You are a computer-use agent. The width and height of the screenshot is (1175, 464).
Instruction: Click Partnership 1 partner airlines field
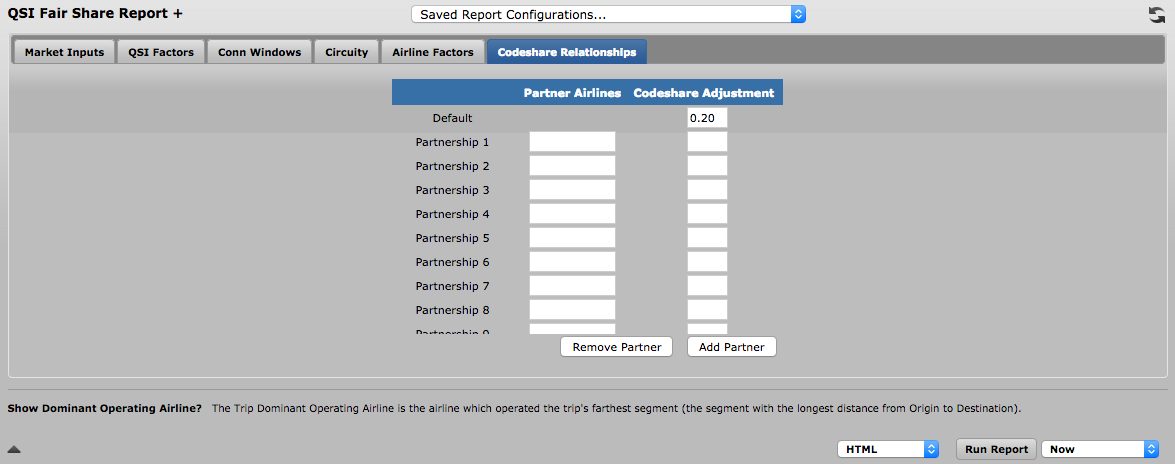click(573, 142)
